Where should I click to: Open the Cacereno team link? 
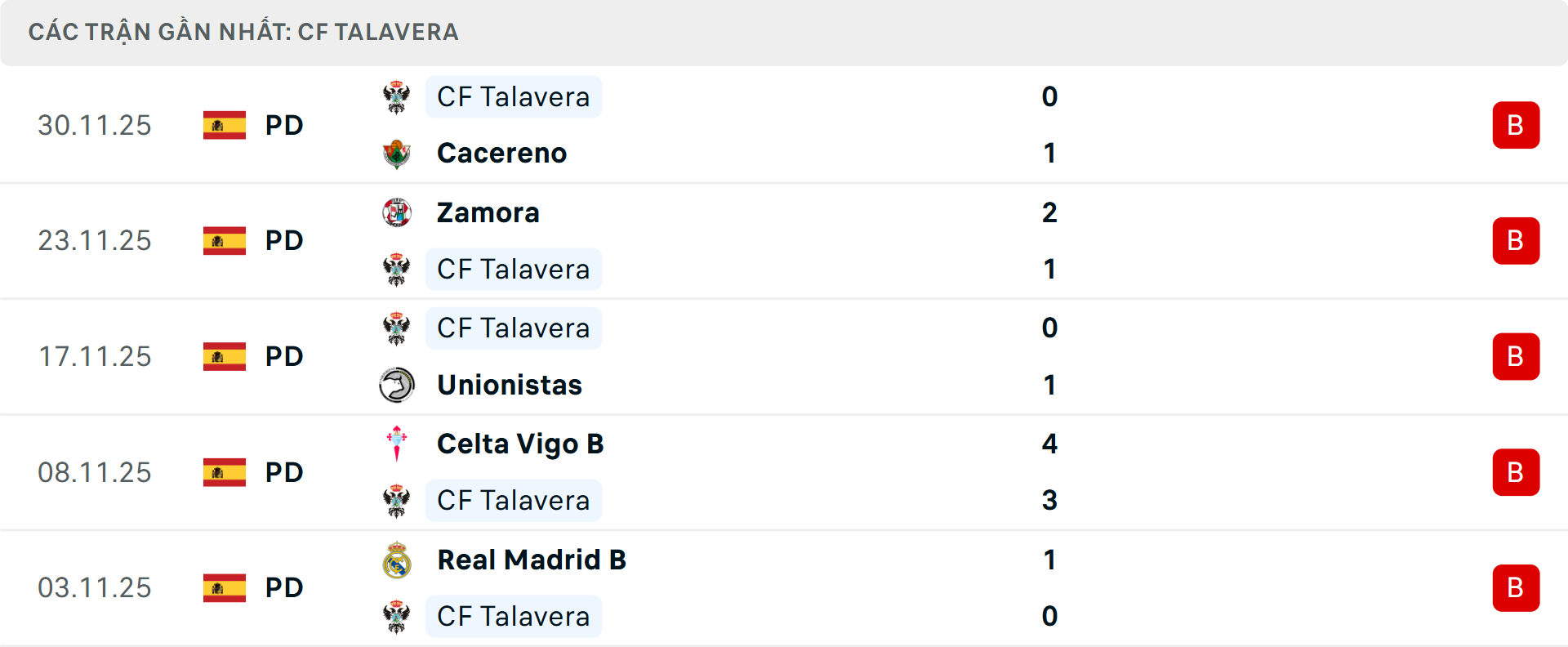pyautogui.click(x=501, y=154)
